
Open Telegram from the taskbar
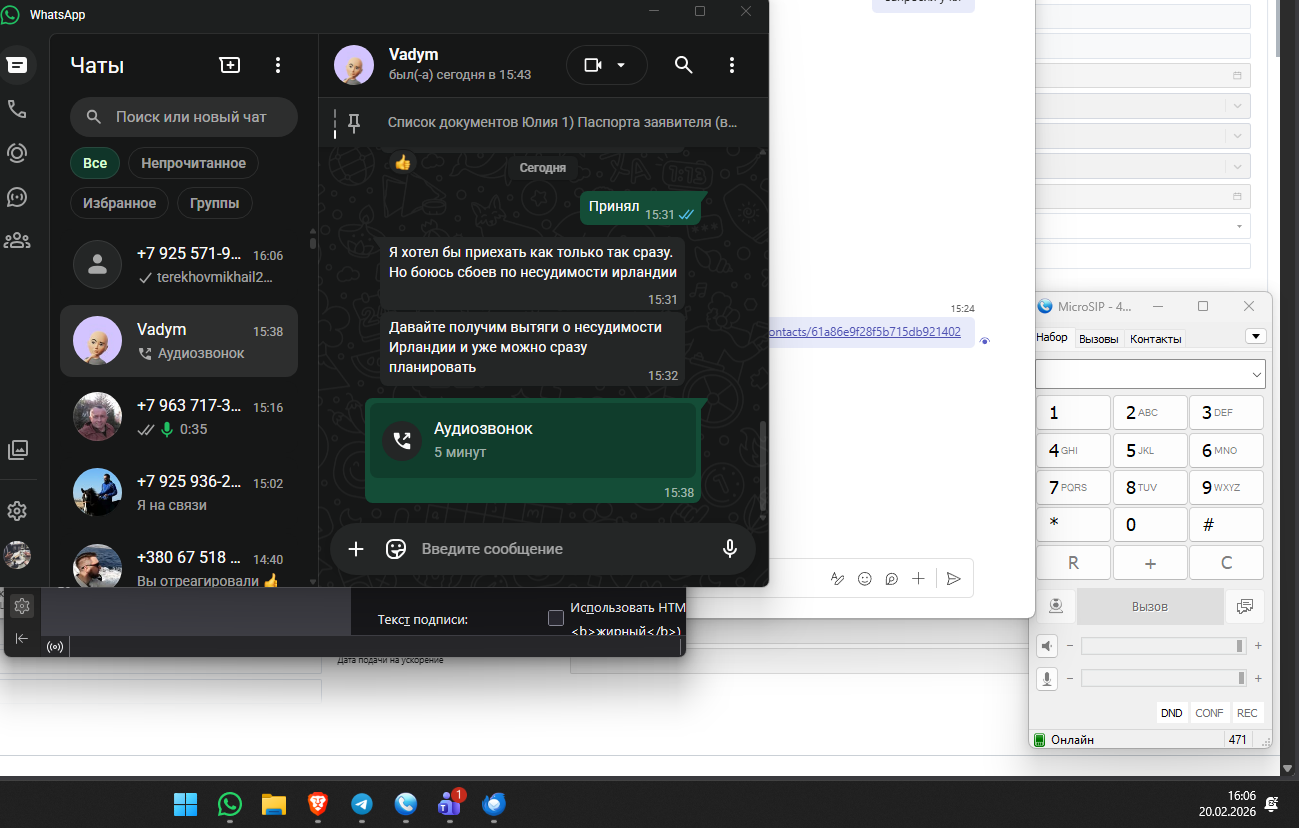(362, 804)
